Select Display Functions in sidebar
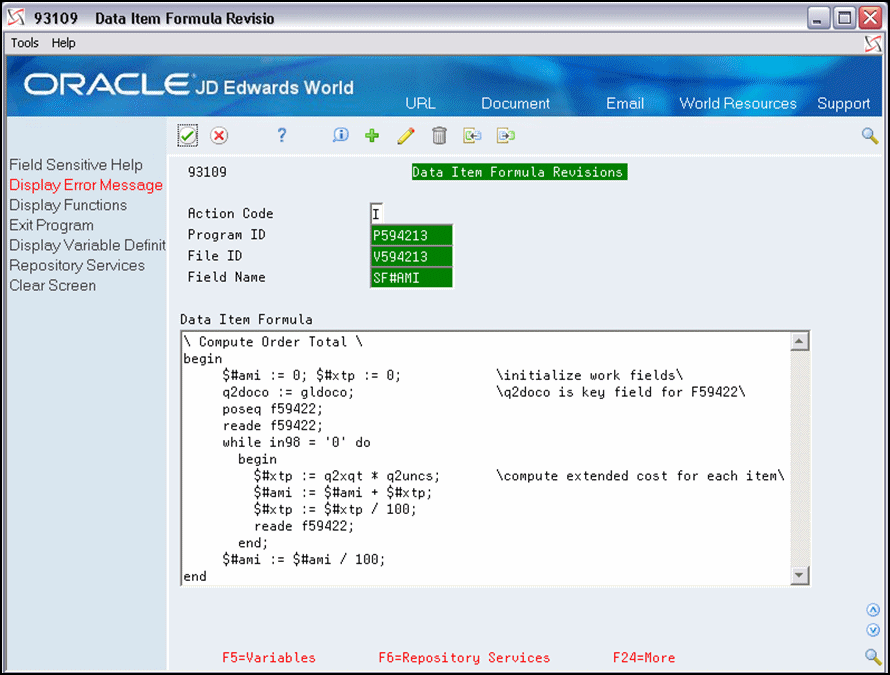 point(68,205)
